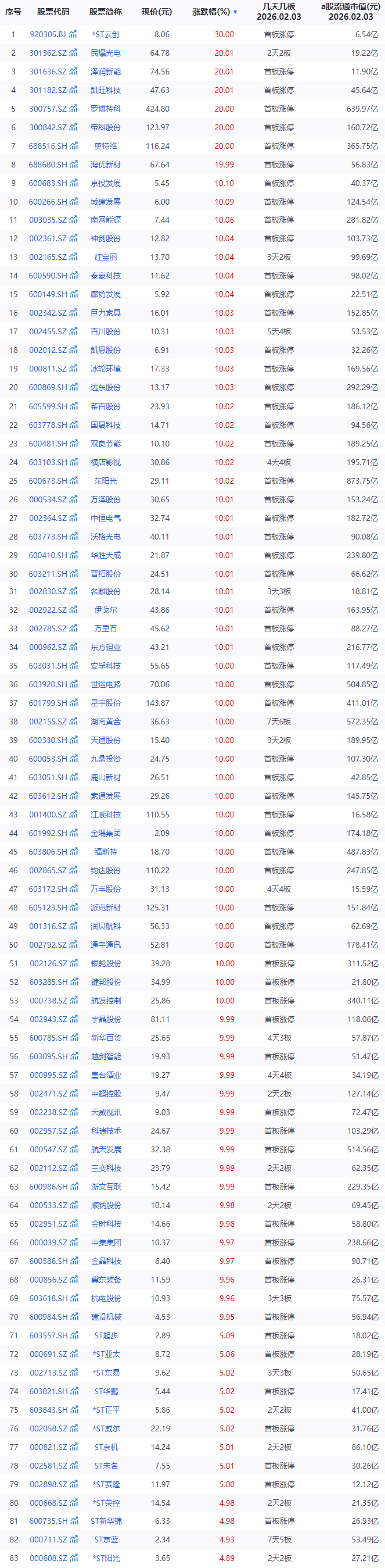Open stock code link 301362.SZ
This screenshot has height=1568, width=385.
click(48, 53)
